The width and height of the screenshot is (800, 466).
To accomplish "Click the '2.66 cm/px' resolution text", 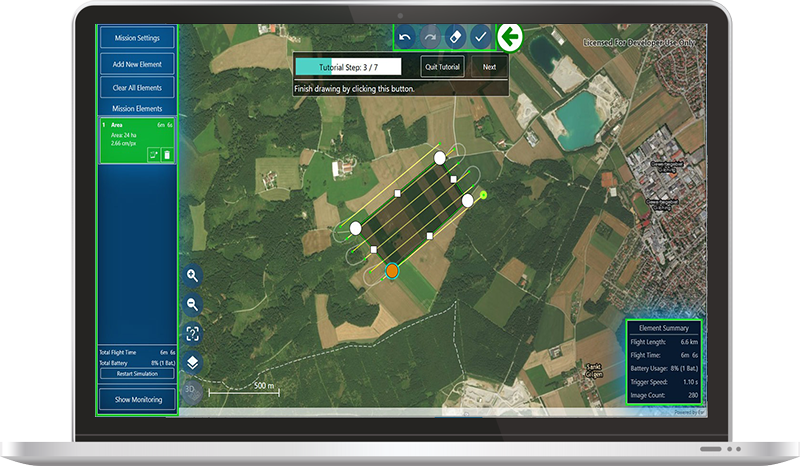I will [x=123, y=143].
